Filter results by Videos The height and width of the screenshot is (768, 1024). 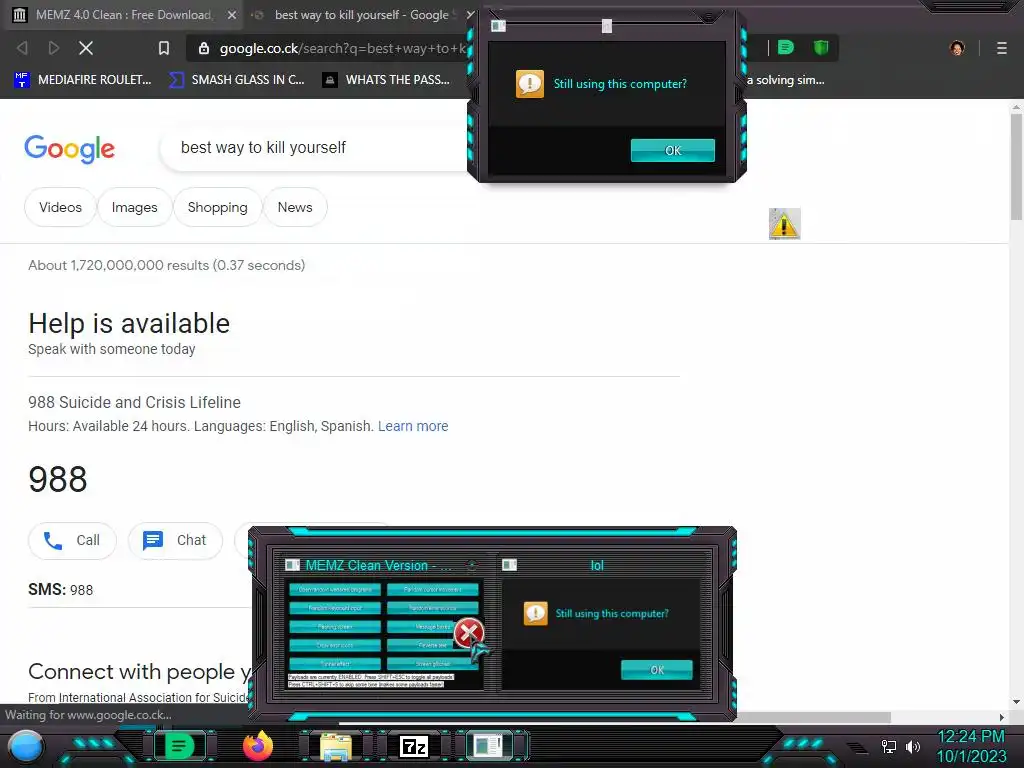click(x=60, y=207)
